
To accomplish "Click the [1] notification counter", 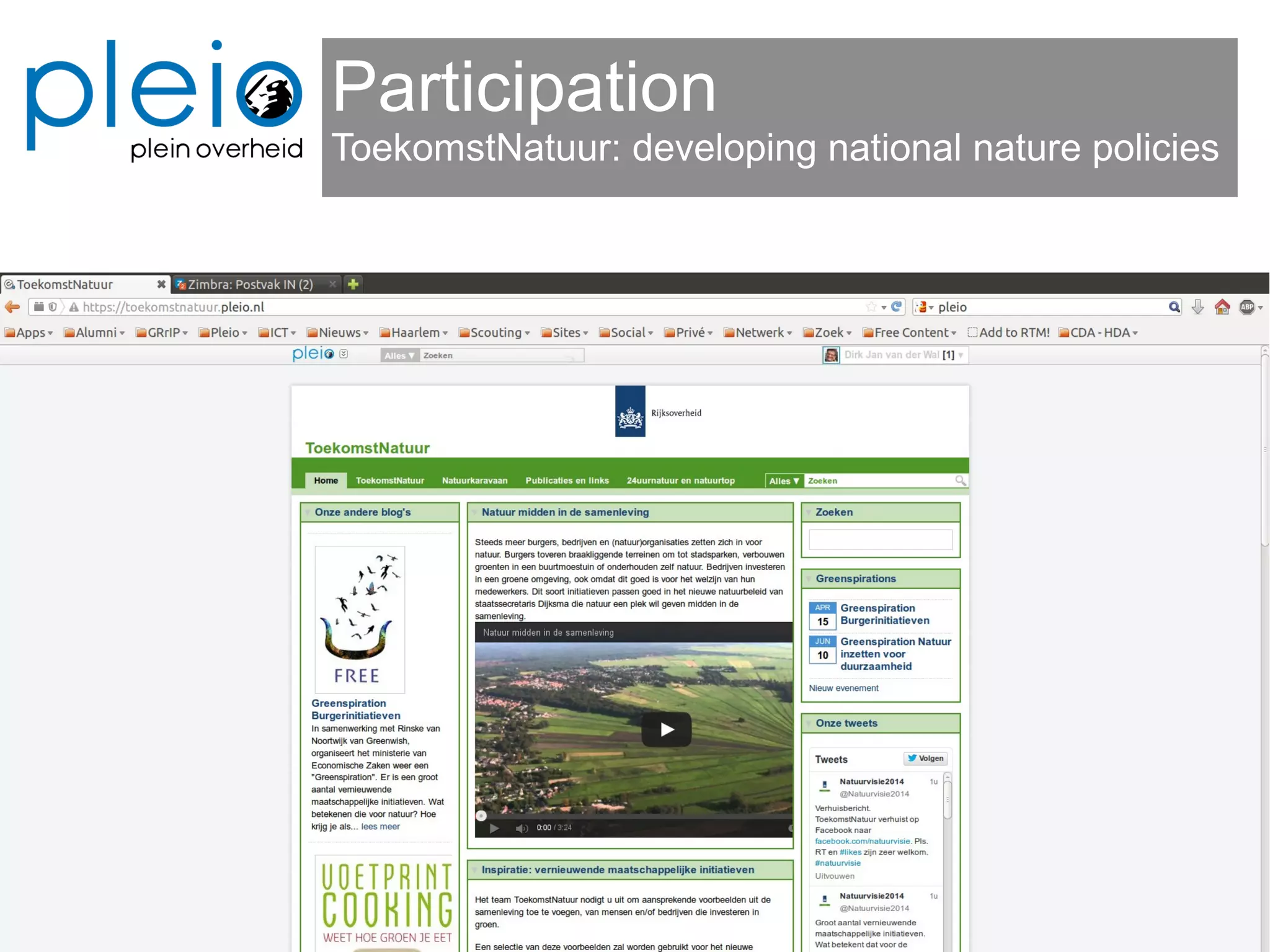I will pyautogui.click(x=948, y=355).
